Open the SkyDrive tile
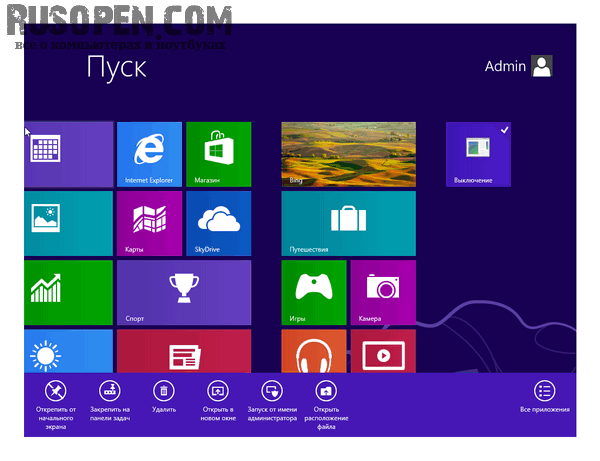600x461 pixels. click(x=217, y=223)
